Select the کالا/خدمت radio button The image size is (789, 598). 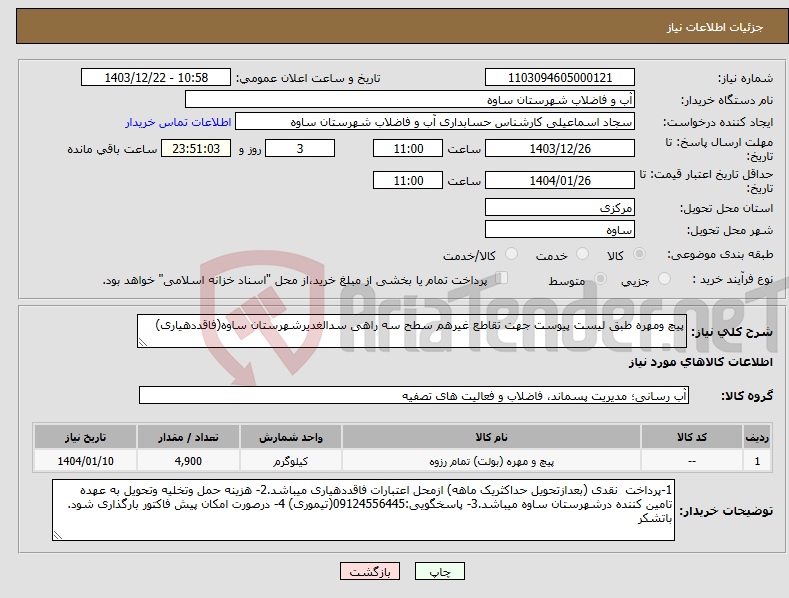click(511, 254)
